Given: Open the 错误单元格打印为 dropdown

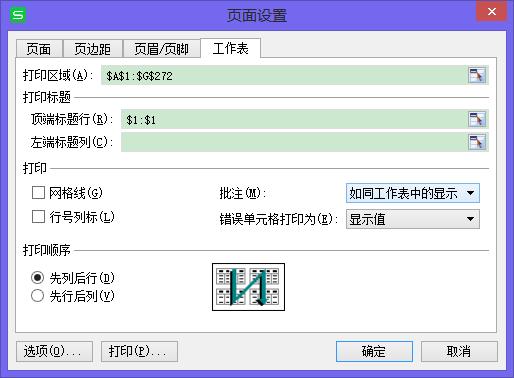Looking at the screenshot, I should [x=413, y=219].
